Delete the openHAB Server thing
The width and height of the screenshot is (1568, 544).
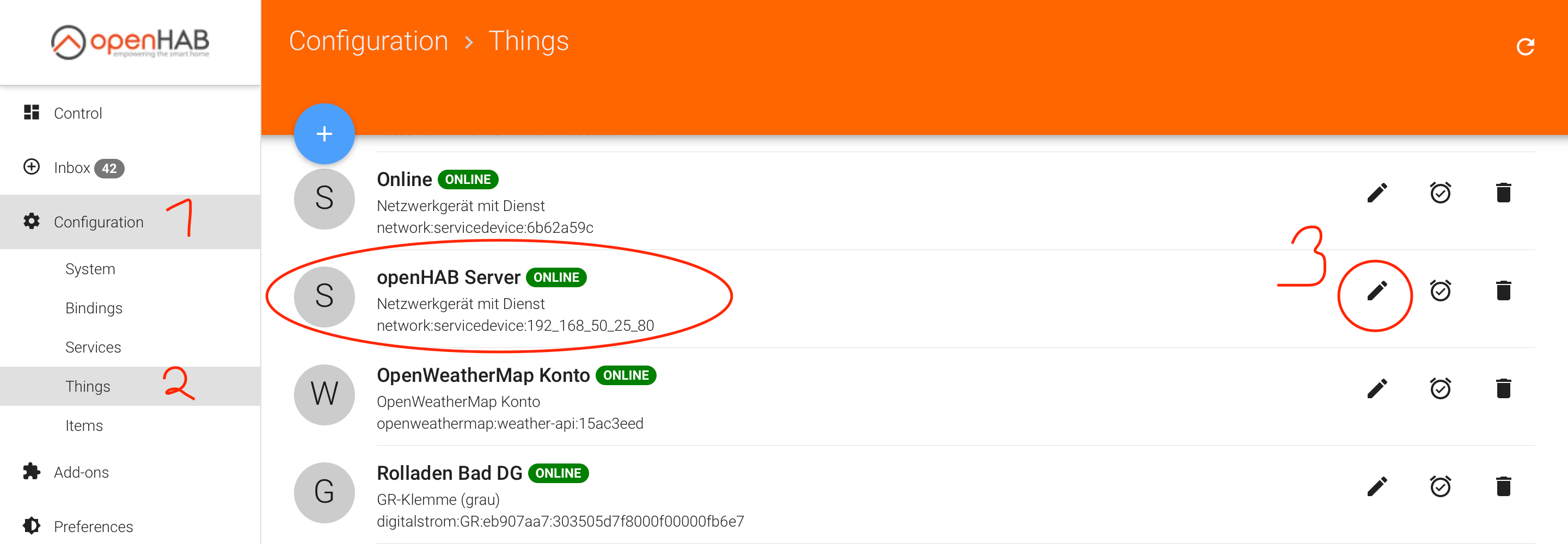pyautogui.click(x=1503, y=291)
